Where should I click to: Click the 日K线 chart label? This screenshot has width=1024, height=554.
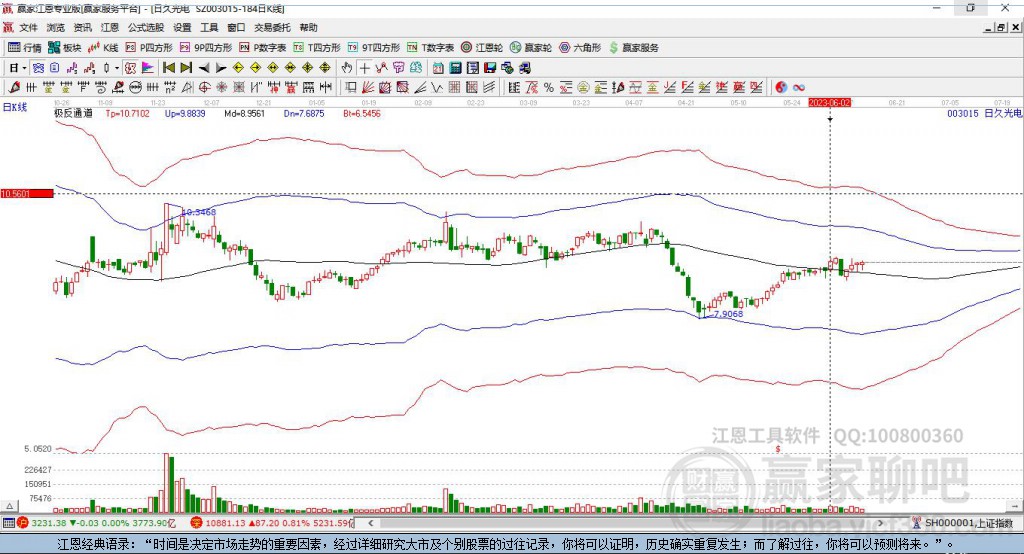[14, 107]
